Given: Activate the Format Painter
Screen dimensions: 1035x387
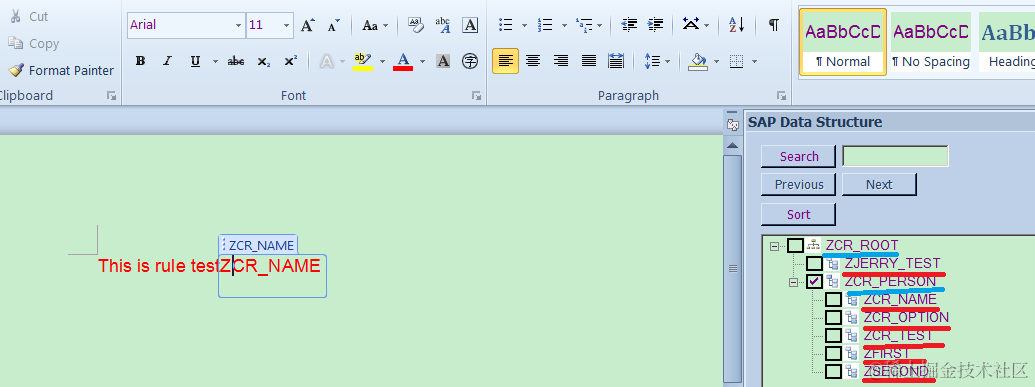Looking at the screenshot, I should click(x=61, y=70).
